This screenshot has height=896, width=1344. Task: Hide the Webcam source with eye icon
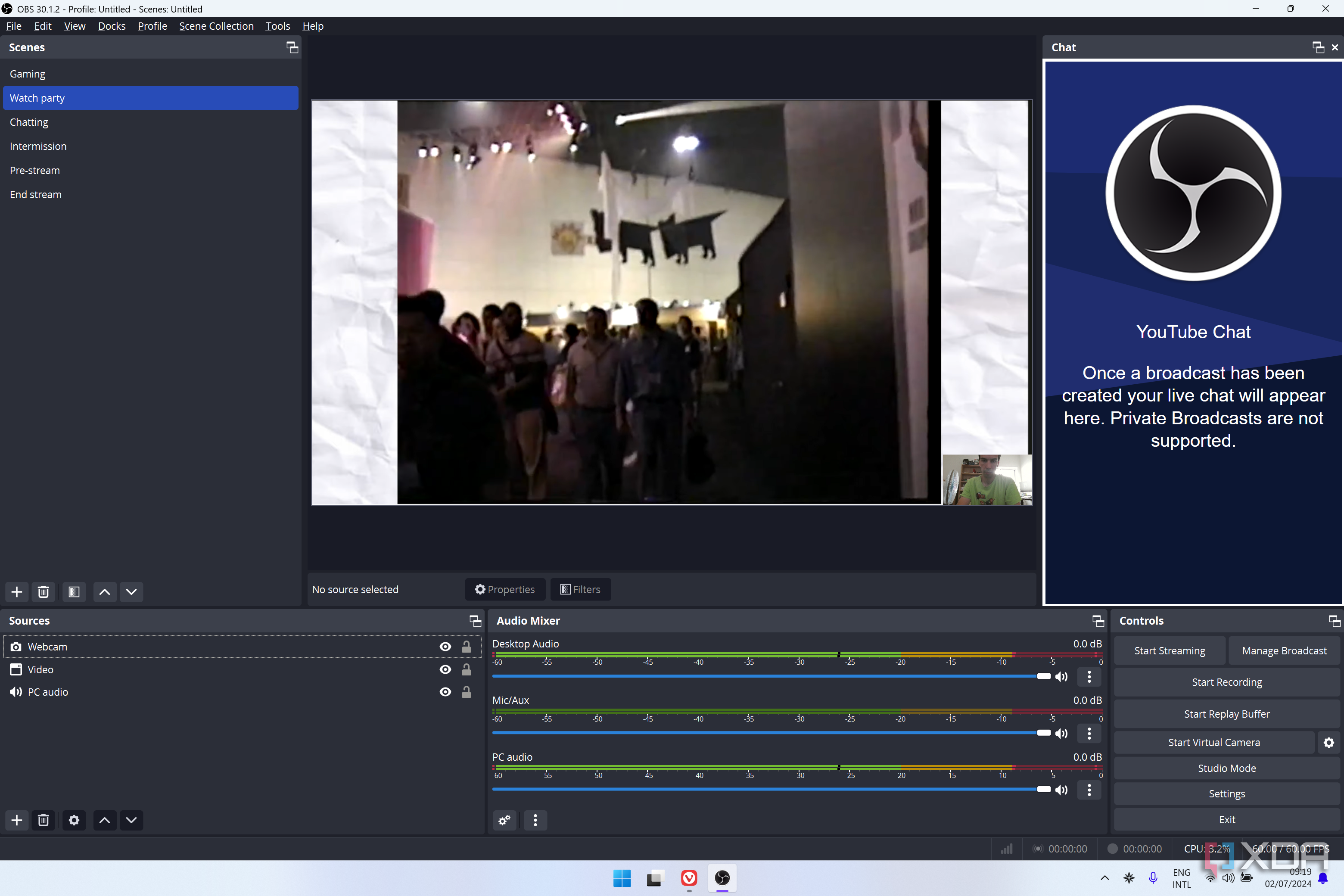pos(445,646)
